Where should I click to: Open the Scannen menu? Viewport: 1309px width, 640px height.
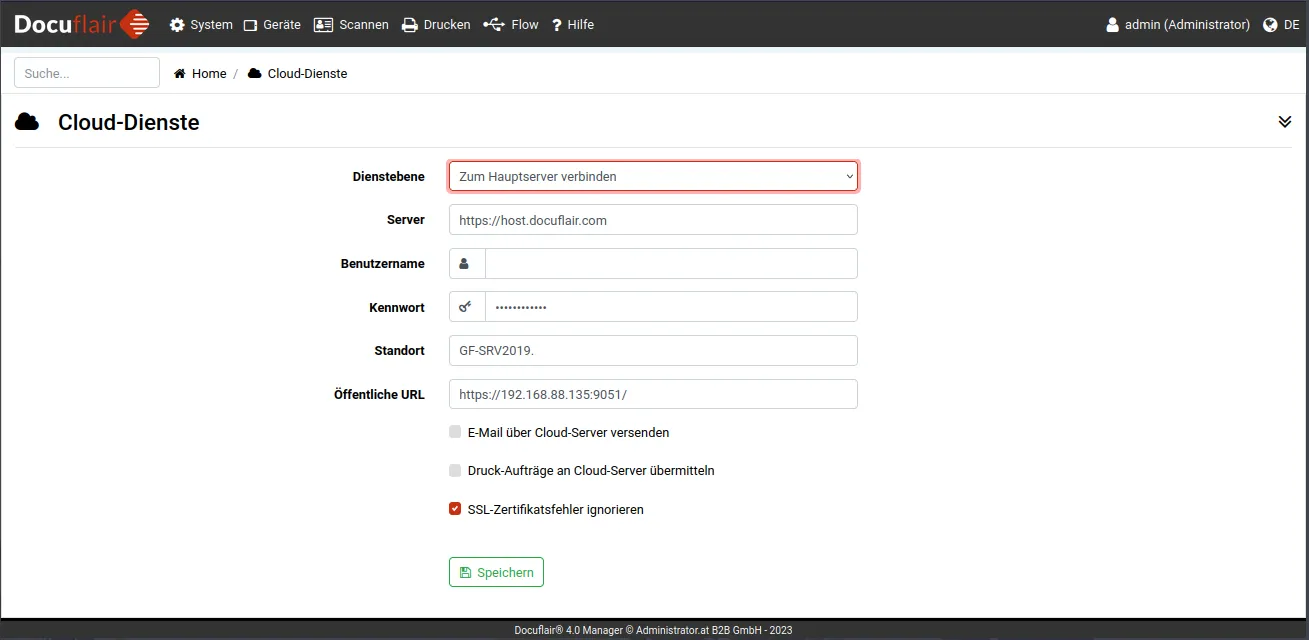click(x=351, y=25)
